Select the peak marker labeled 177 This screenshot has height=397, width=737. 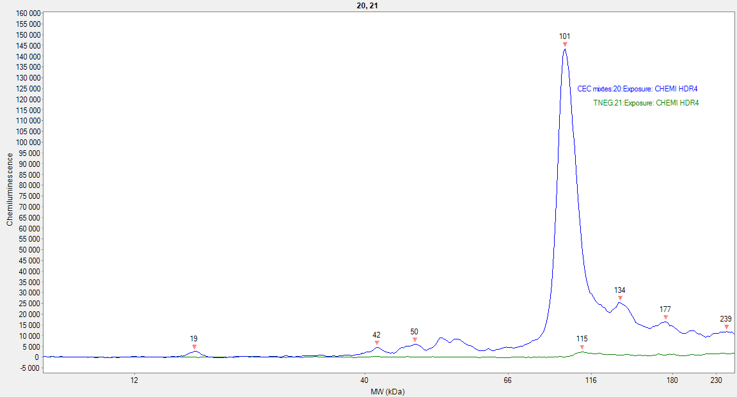[666, 318]
